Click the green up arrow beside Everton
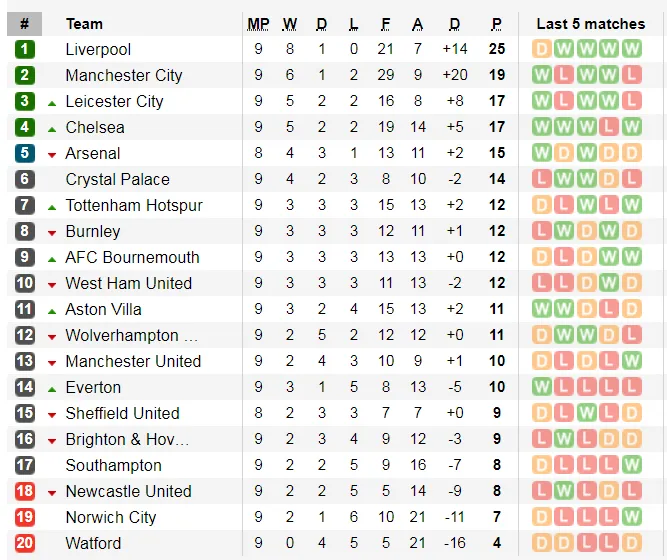This screenshot has width=667, height=560. [52, 388]
